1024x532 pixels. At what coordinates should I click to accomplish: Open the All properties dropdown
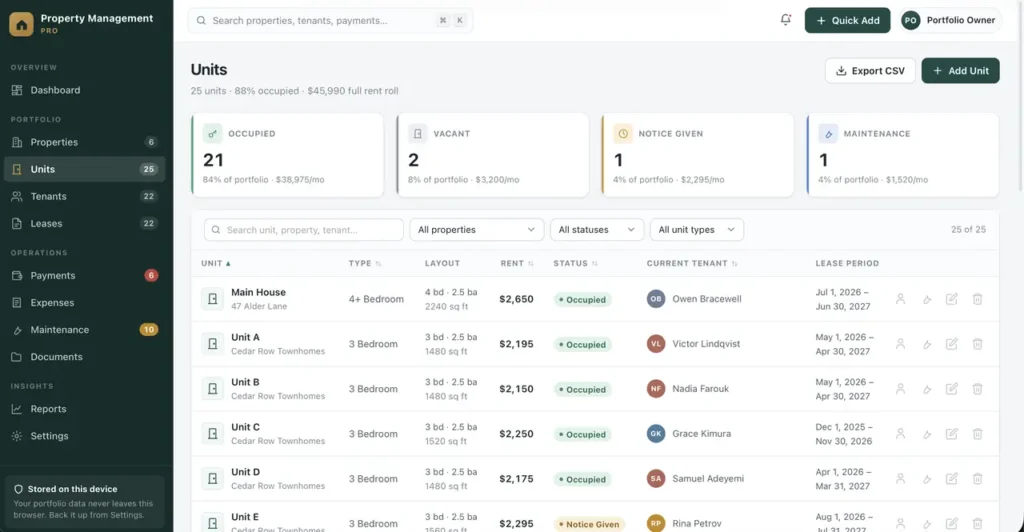pos(476,230)
